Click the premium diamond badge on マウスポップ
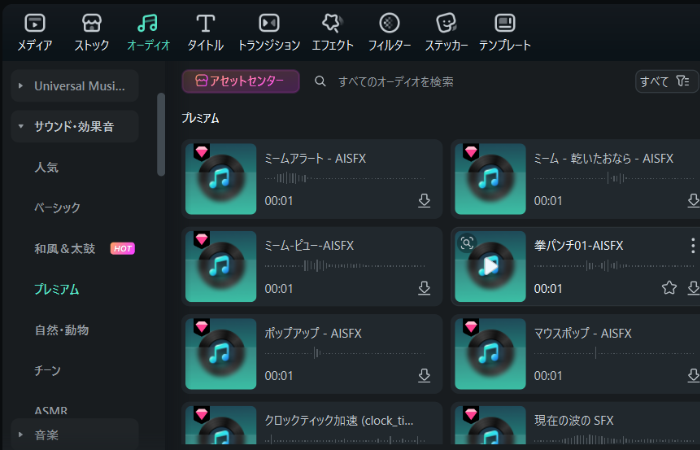 tap(471, 327)
